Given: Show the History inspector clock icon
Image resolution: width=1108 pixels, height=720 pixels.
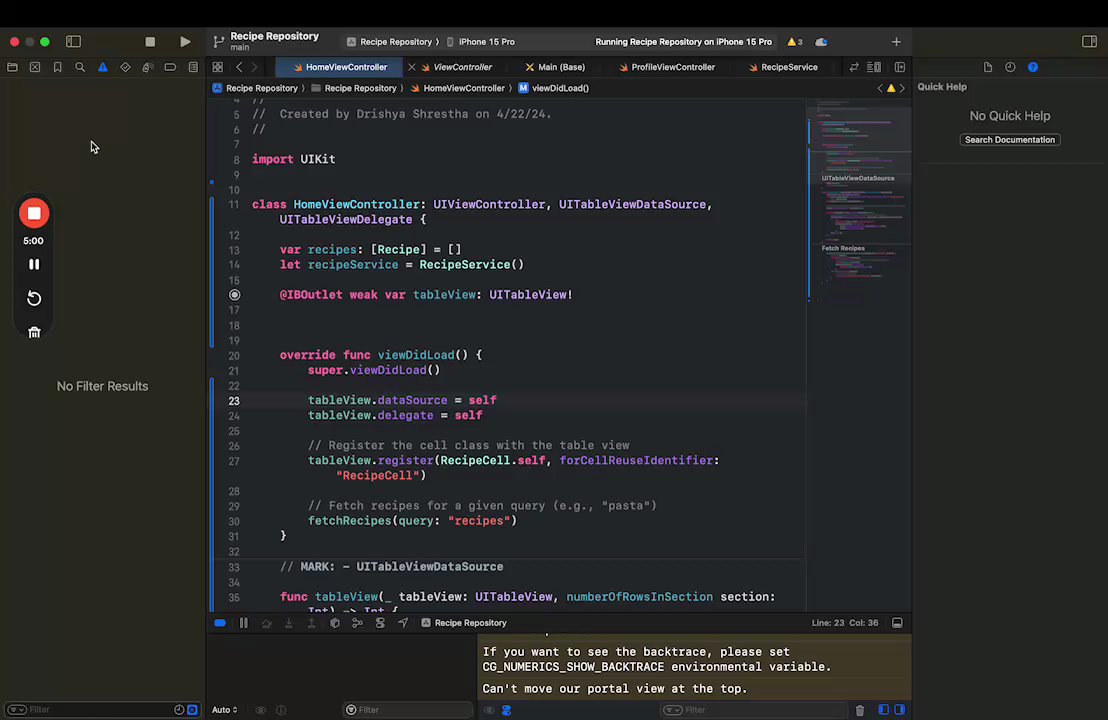Looking at the screenshot, I should (x=1010, y=67).
